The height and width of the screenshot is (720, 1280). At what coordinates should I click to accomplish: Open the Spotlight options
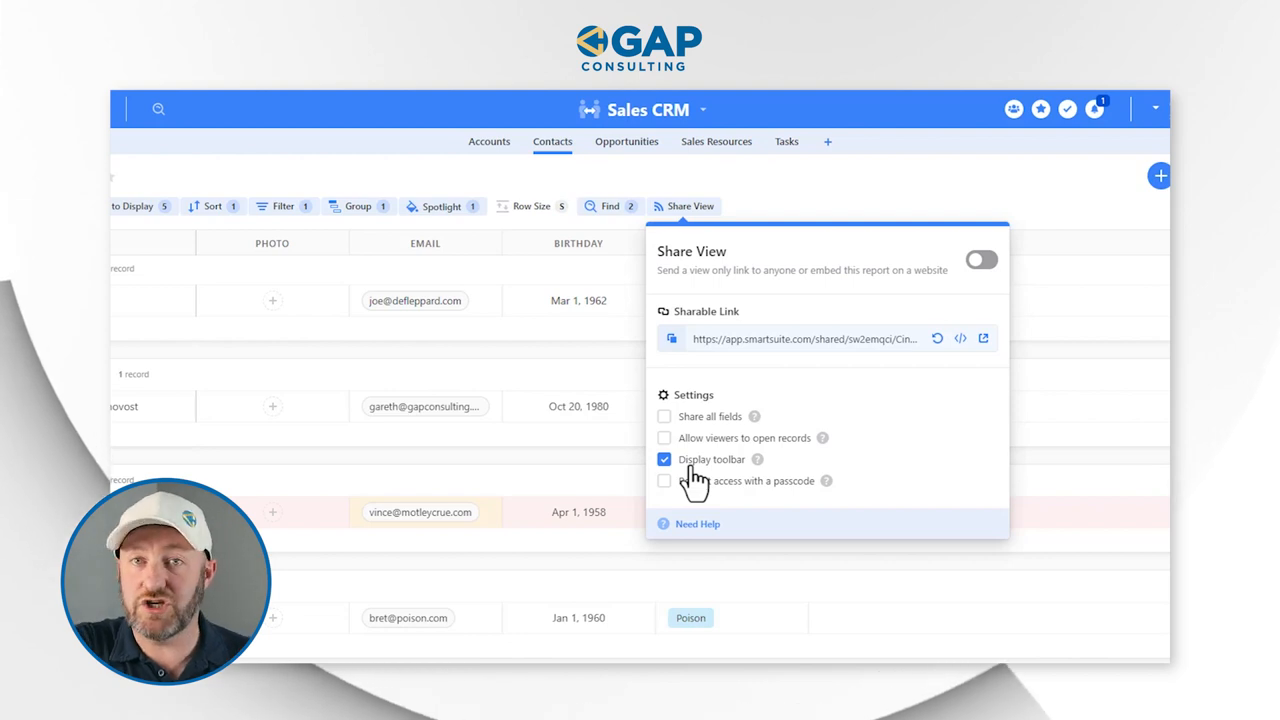coord(442,206)
